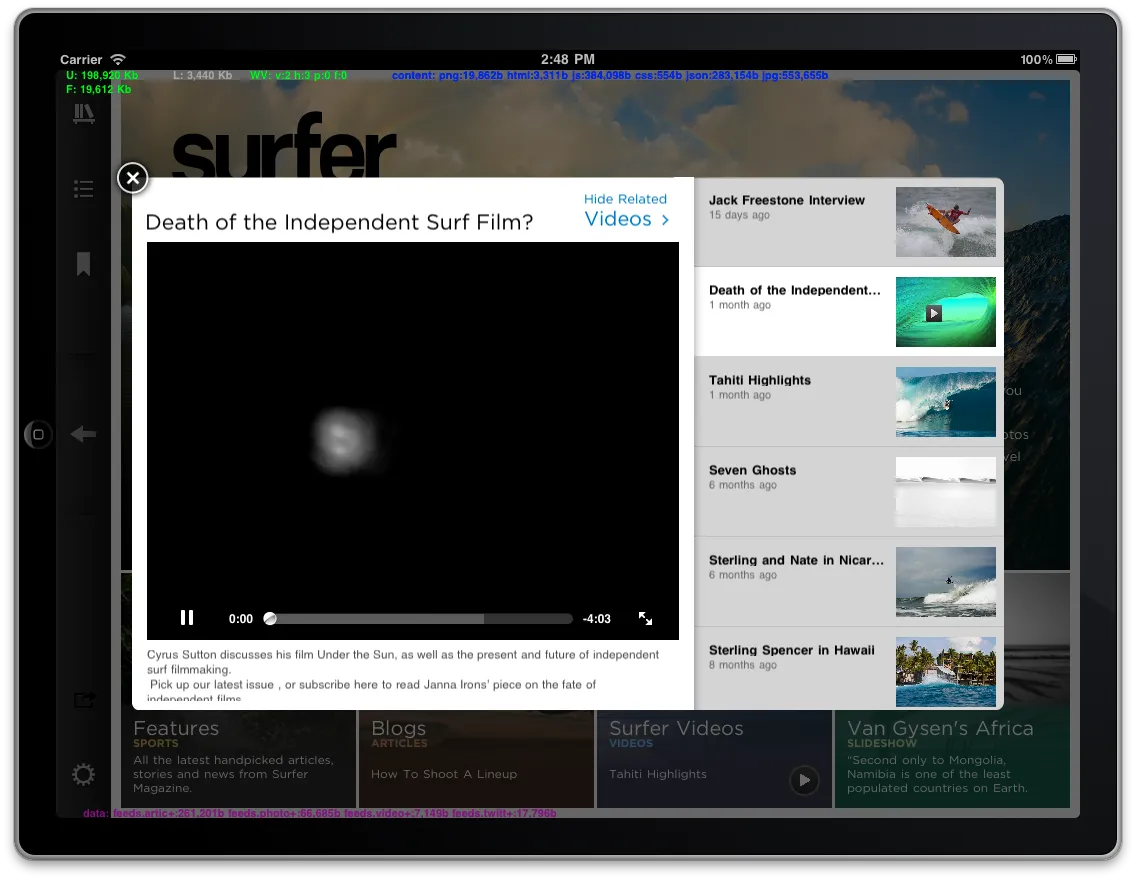
Task: Open Jack Freestone Interview video
Action: pyautogui.click(x=848, y=222)
